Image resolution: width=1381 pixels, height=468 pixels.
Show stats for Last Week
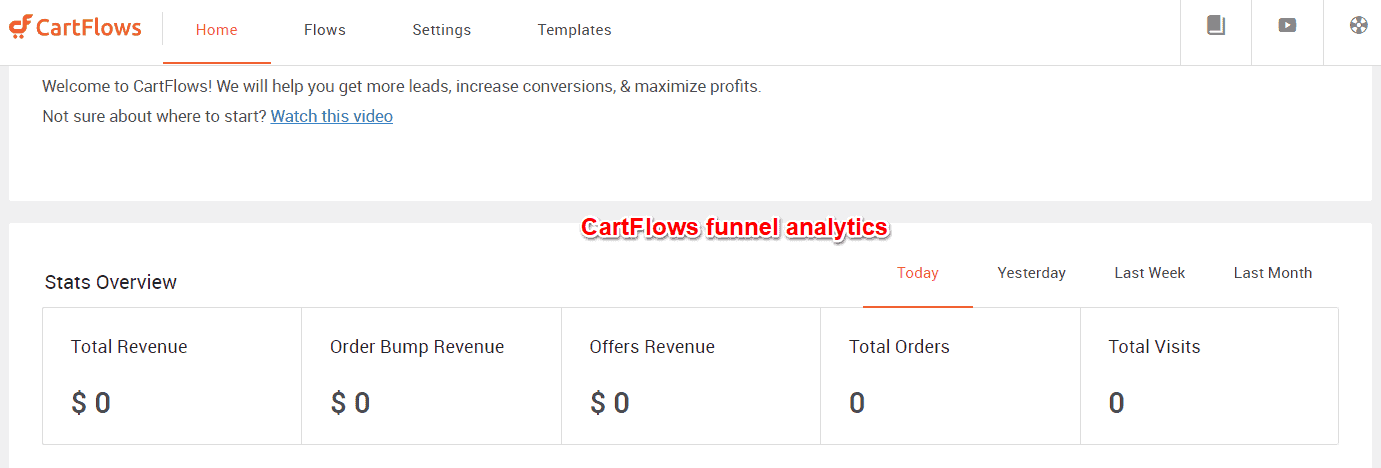[1150, 273]
